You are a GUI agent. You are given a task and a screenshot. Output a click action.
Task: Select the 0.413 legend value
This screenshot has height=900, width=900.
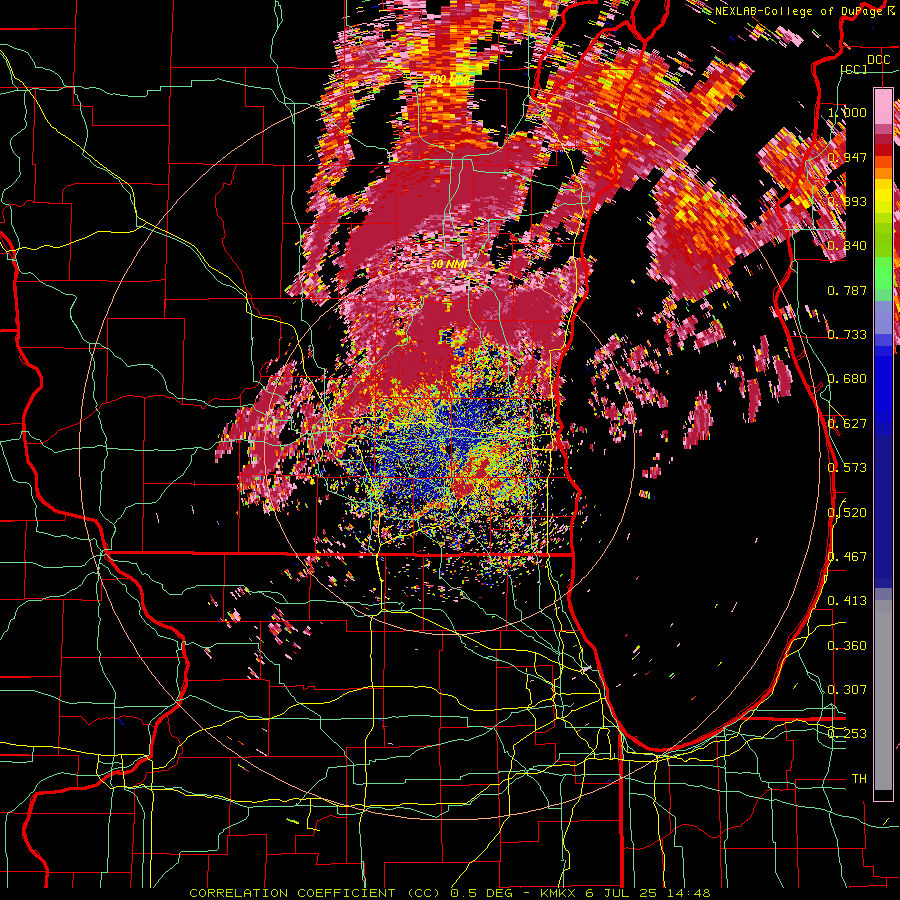click(847, 600)
